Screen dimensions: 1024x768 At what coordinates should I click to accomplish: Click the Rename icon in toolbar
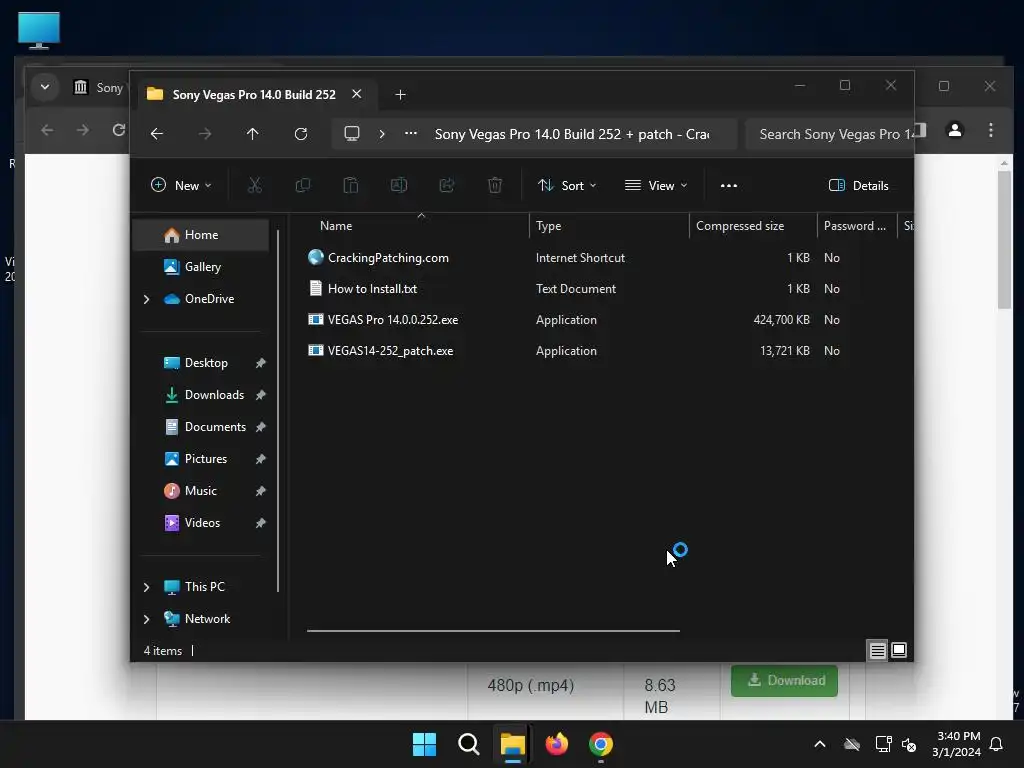coord(398,185)
